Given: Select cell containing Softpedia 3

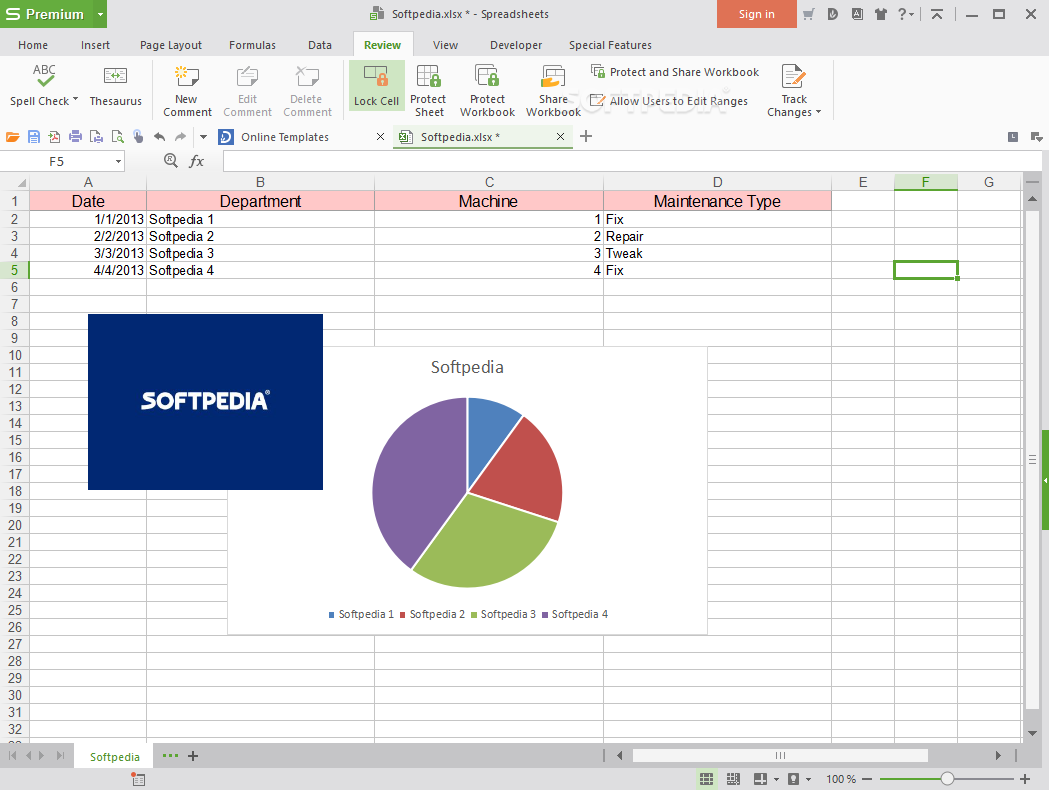Looking at the screenshot, I should (x=260, y=254).
